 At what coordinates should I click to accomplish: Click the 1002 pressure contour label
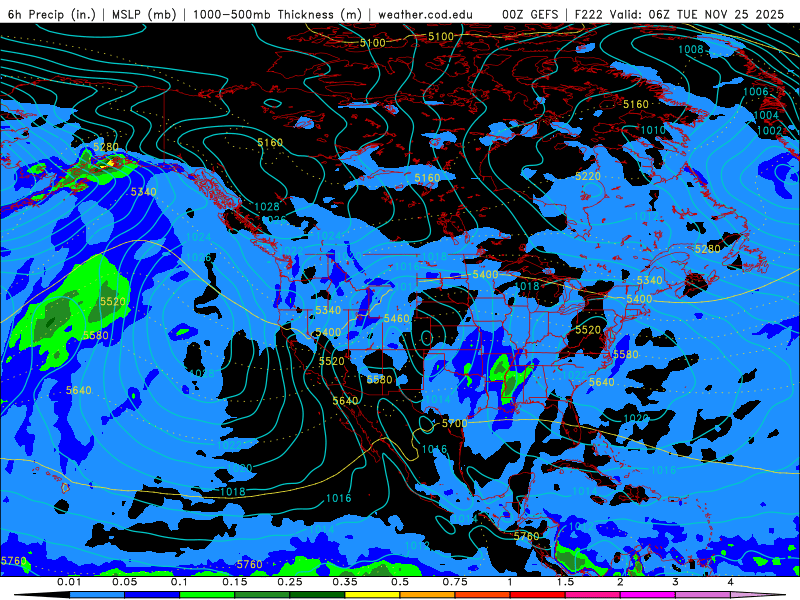tap(769, 130)
